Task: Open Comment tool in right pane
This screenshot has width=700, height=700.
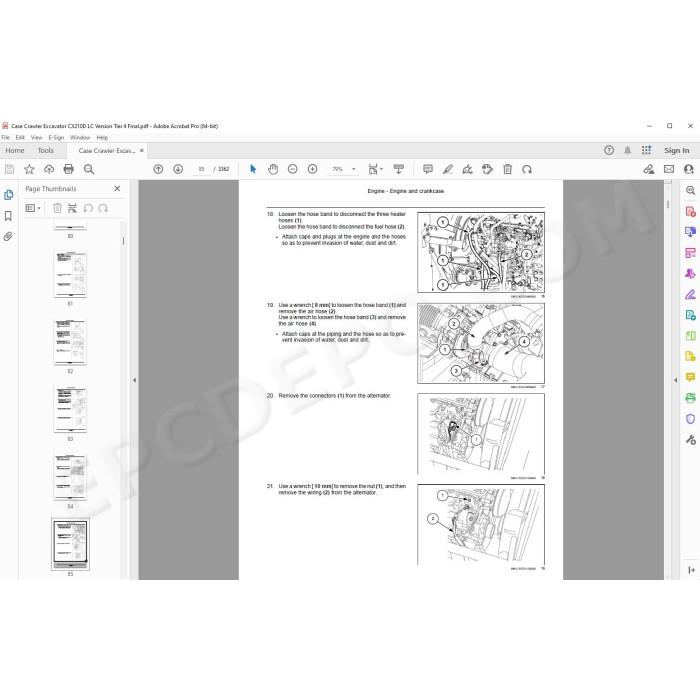Action: pos(690,378)
